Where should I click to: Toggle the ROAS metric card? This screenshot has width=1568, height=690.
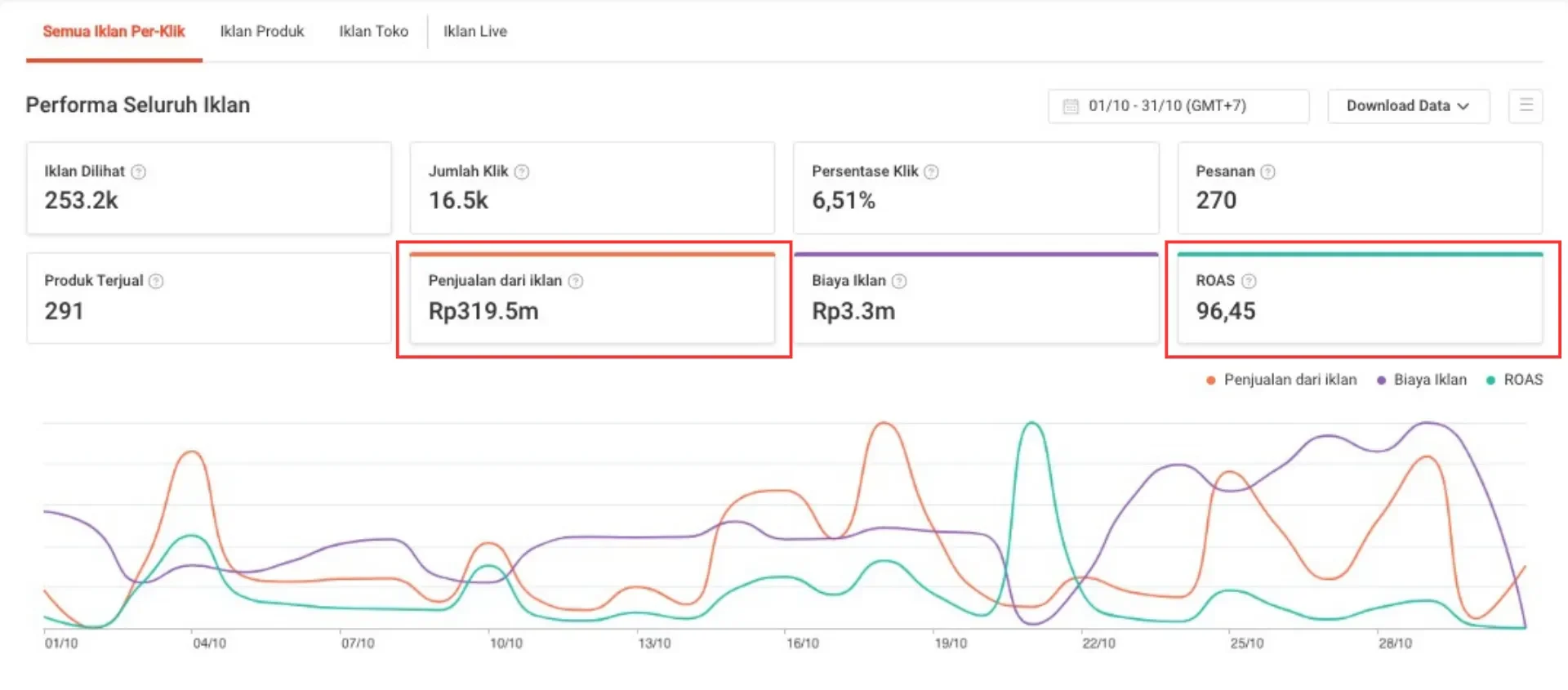pyautogui.click(x=1360, y=299)
